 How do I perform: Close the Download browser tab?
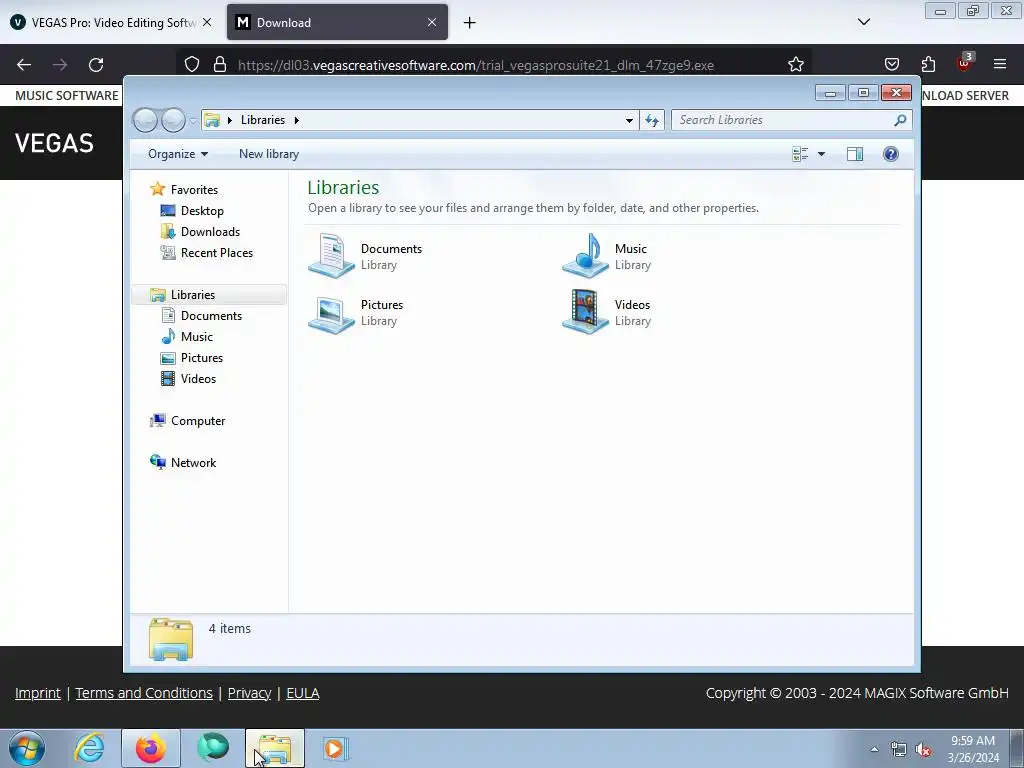pyautogui.click(x=432, y=22)
